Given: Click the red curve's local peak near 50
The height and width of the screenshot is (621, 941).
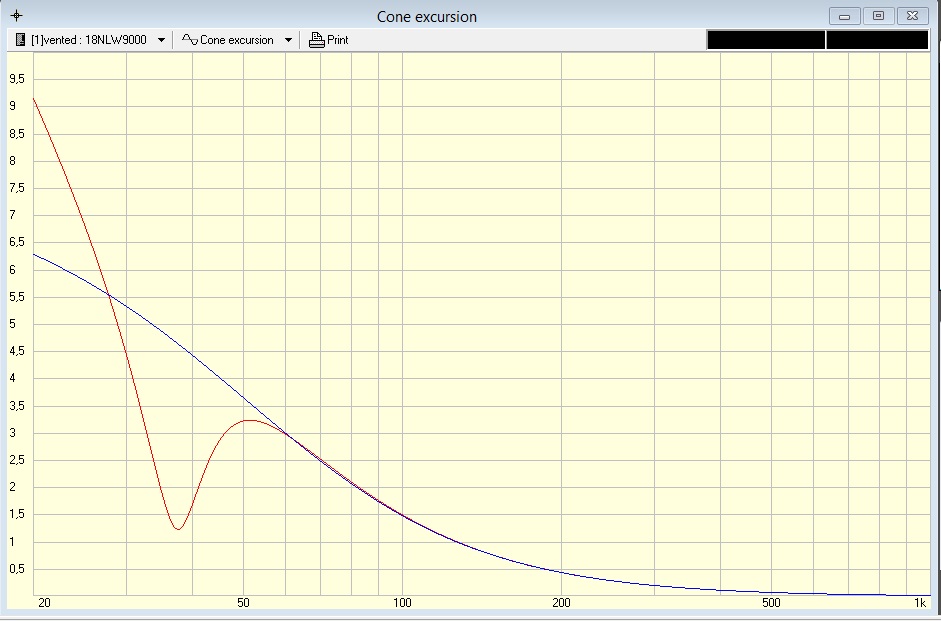Looking at the screenshot, I should 250,420.
